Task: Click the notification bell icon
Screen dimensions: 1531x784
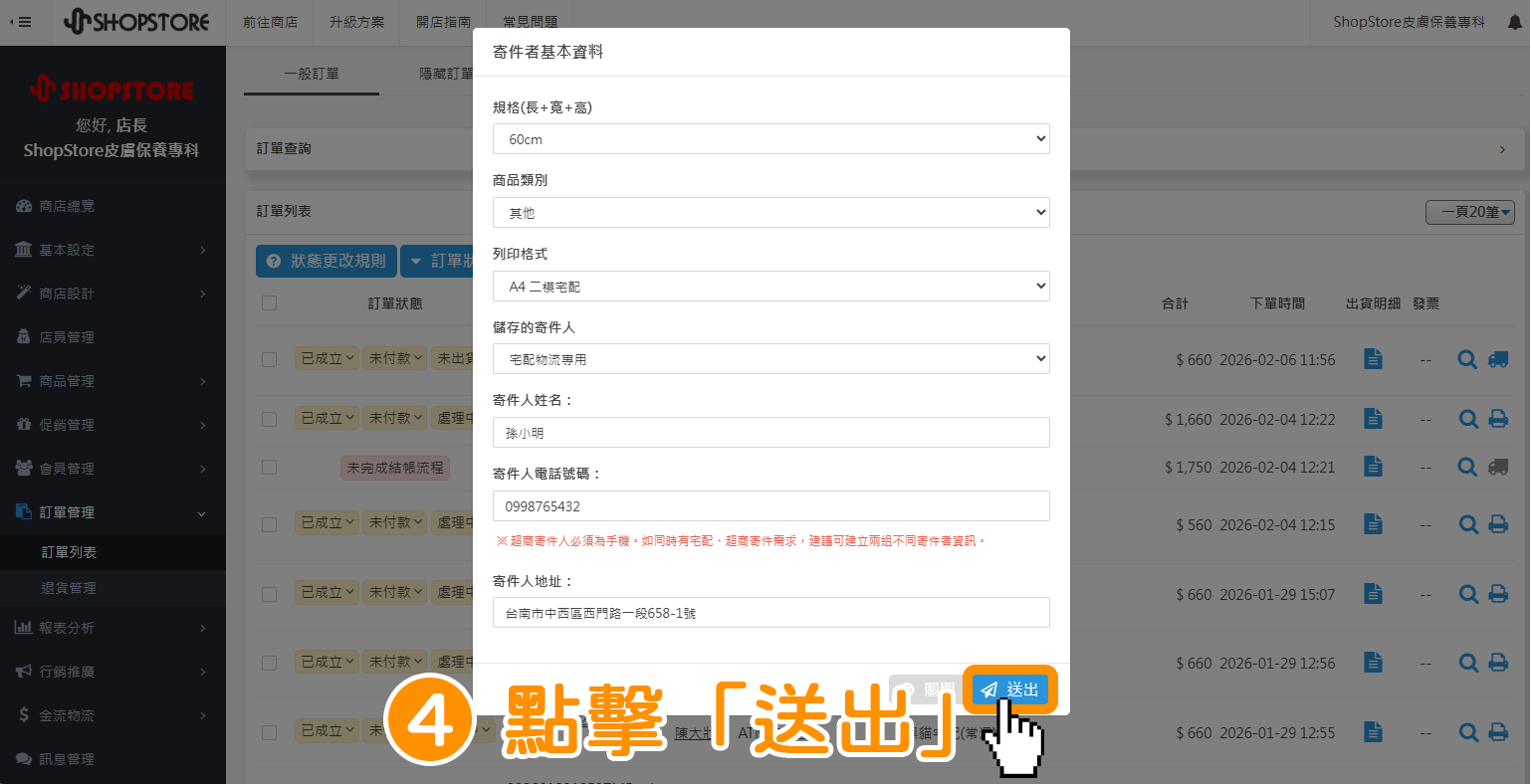Action: click(x=1513, y=22)
